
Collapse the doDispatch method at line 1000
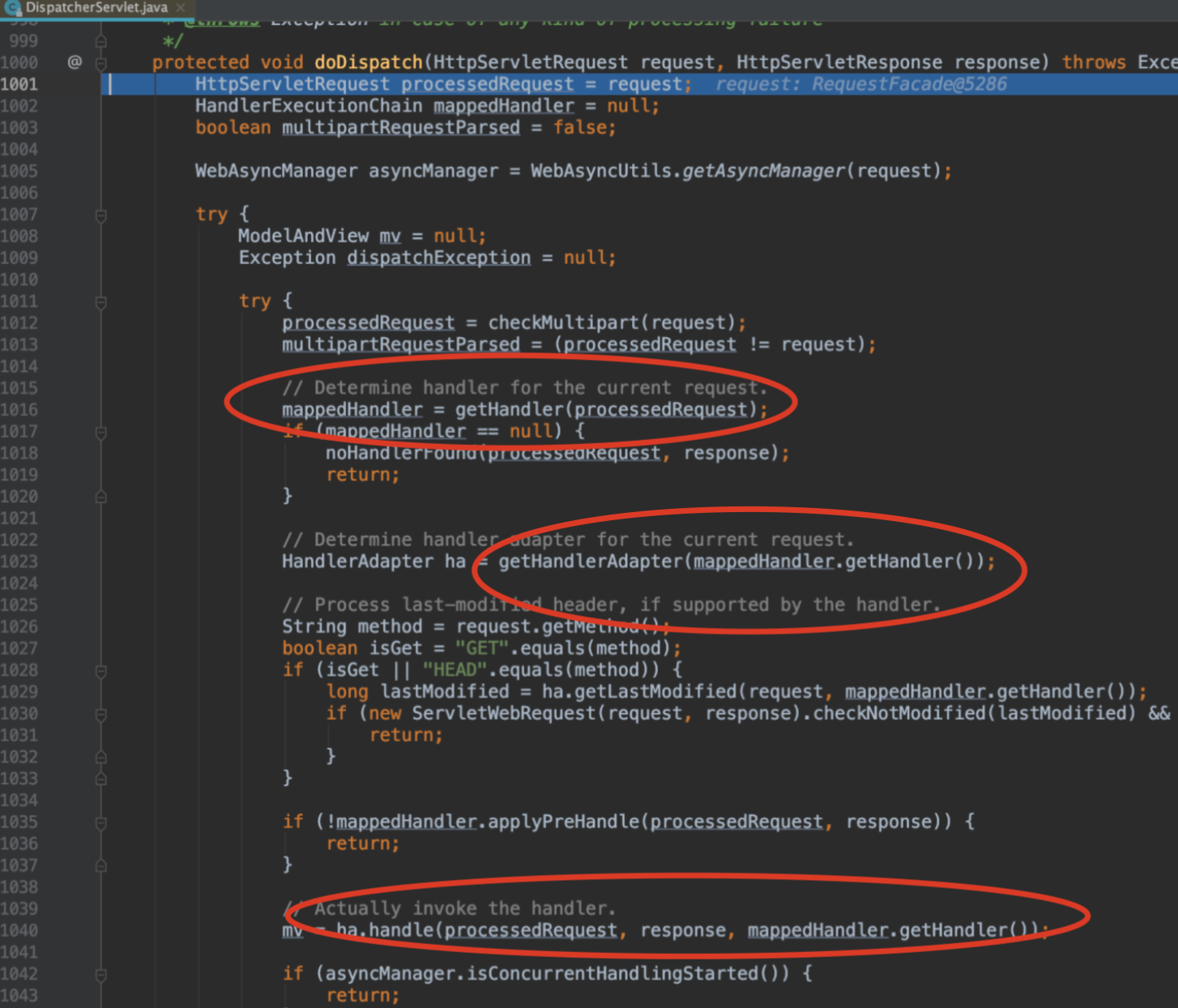(101, 62)
